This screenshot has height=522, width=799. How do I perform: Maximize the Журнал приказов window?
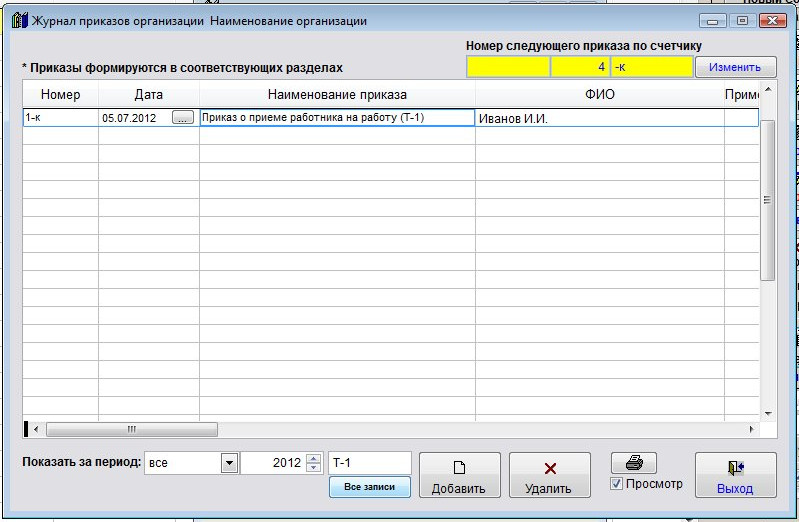pos(742,21)
